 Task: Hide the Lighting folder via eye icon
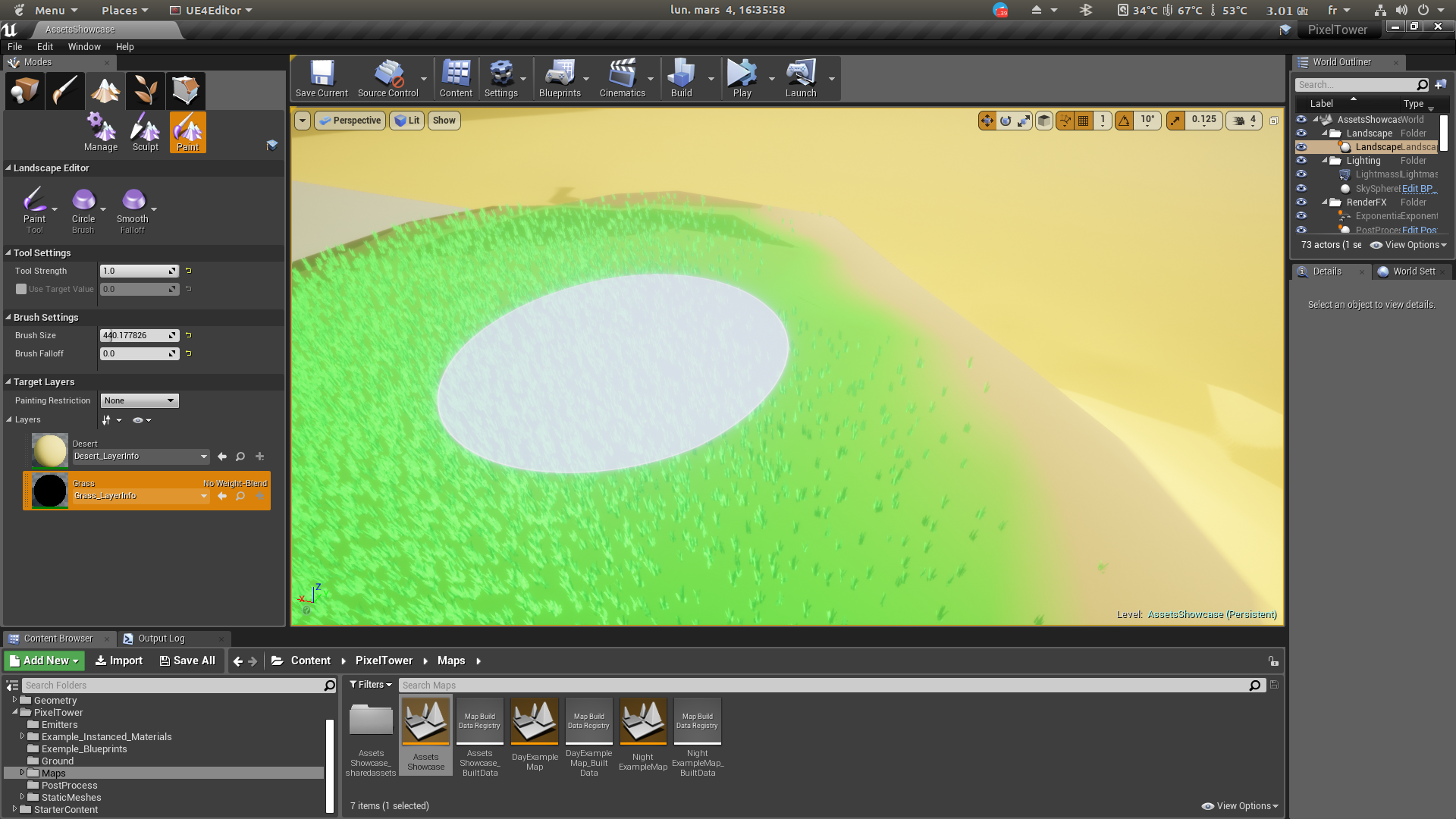(x=1301, y=161)
